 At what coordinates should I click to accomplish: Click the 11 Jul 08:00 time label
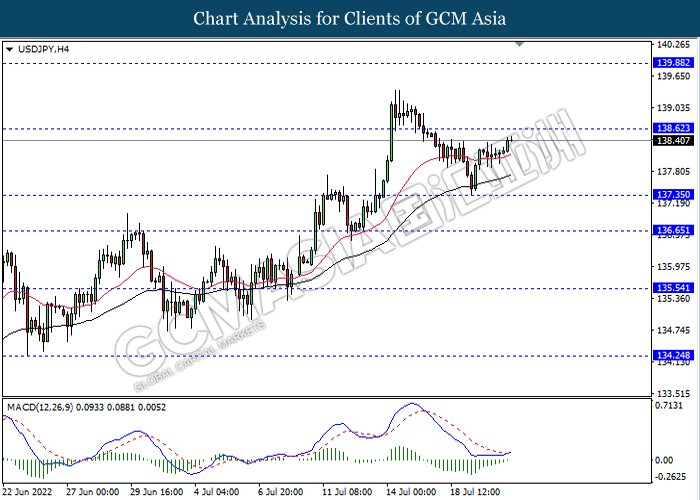pyautogui.click(x=347, y=492)
